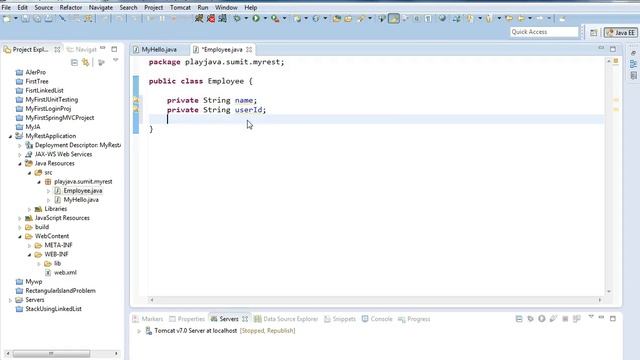Select MyHello.java in Project Explorer
This screenshot has height=360, width=640.
pos(76,200)
